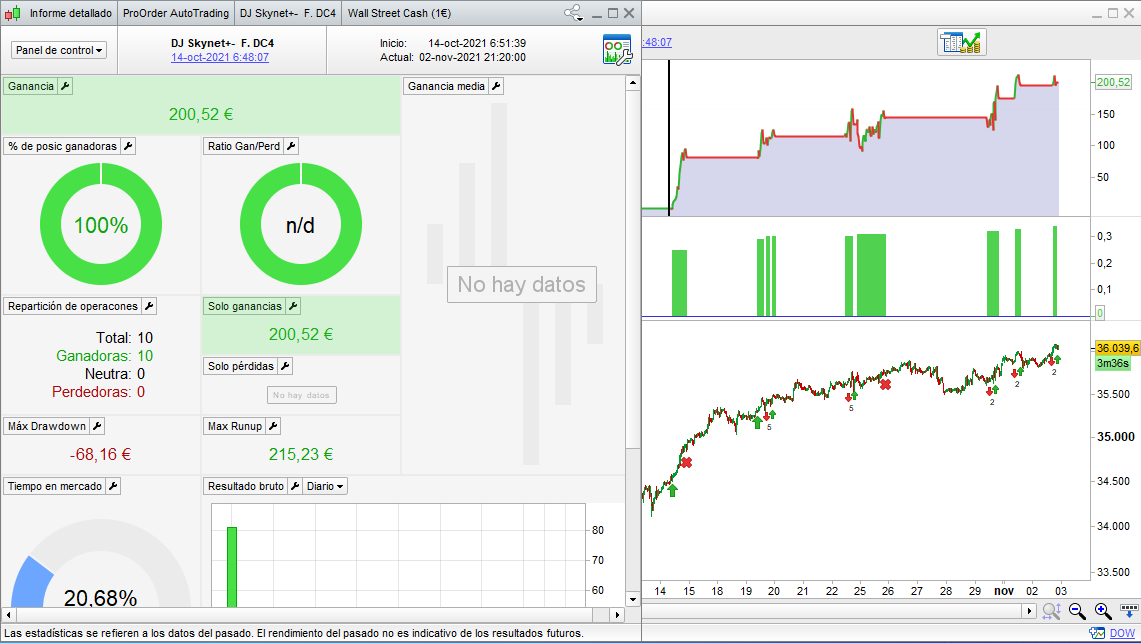Click the Perdedoras: 0 text
The image size is (1141, 643).
coord(98,392)
